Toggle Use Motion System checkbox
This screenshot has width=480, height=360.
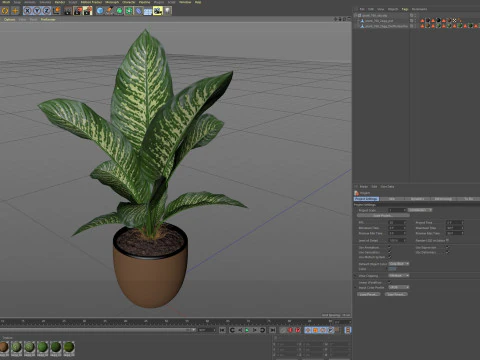(389, 257)
